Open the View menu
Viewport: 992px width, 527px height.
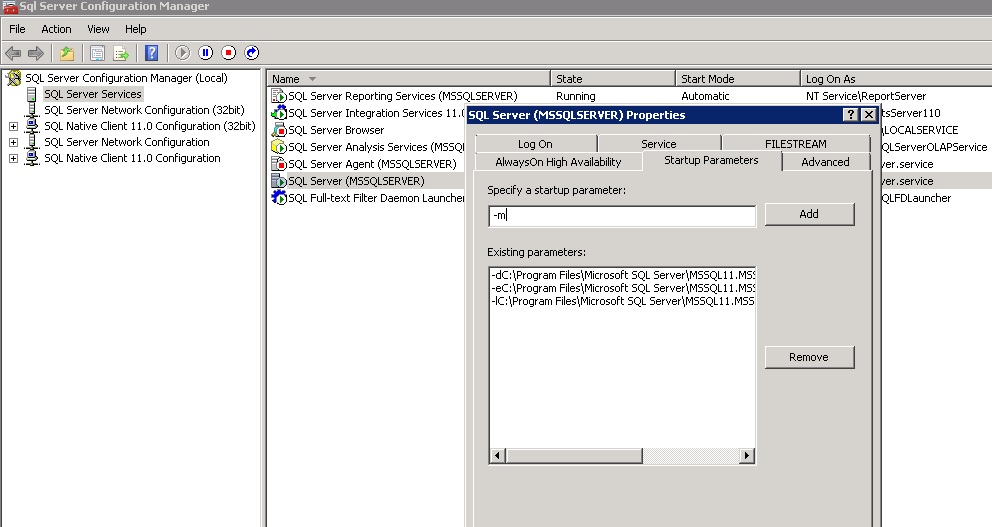coord(98,29)
